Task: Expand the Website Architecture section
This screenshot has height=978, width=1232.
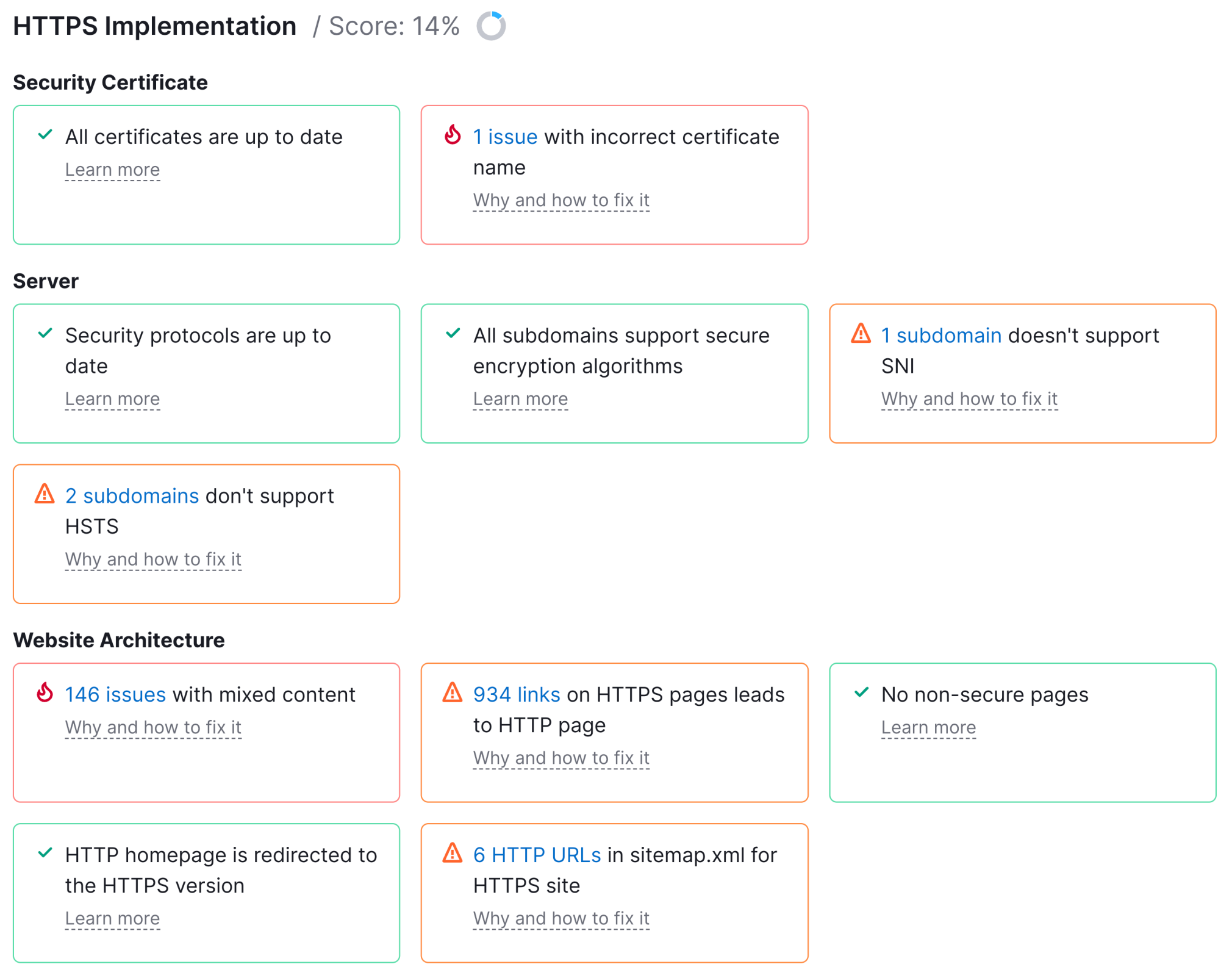Action: click(x=121, y=640)
